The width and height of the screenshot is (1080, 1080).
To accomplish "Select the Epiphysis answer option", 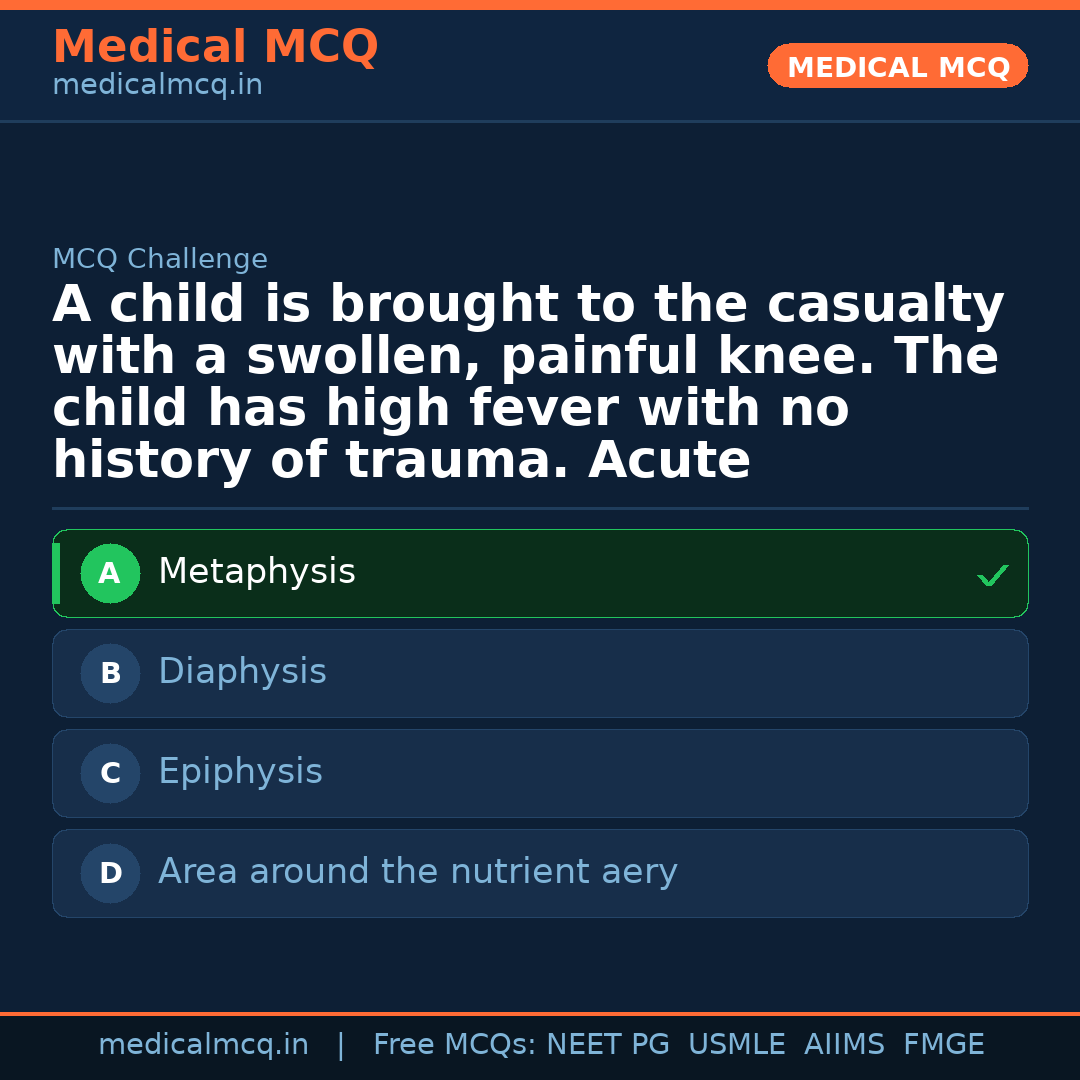I will click(540, 773).
